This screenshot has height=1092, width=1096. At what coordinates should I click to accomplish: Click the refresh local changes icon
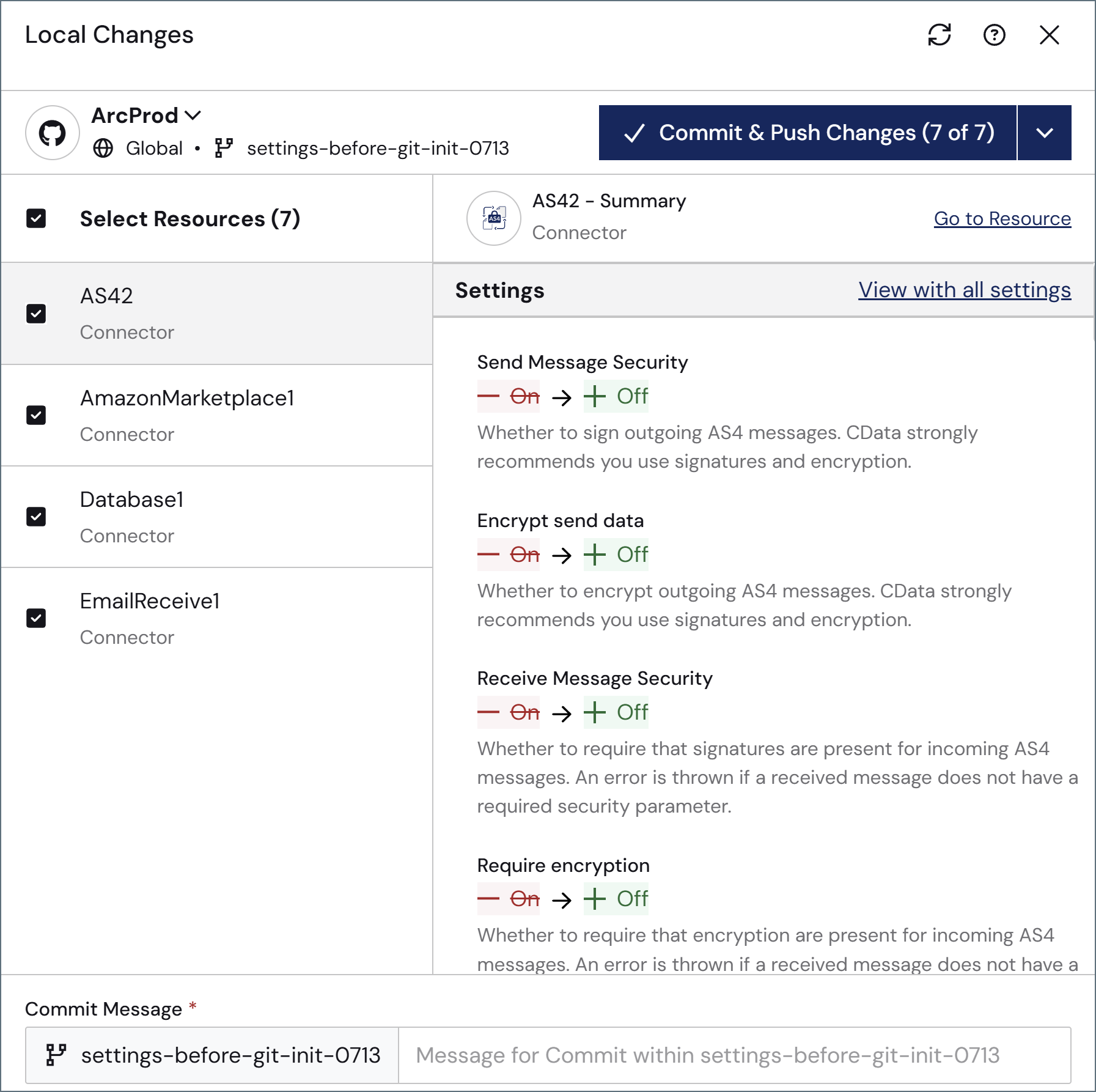pos(940,35)
